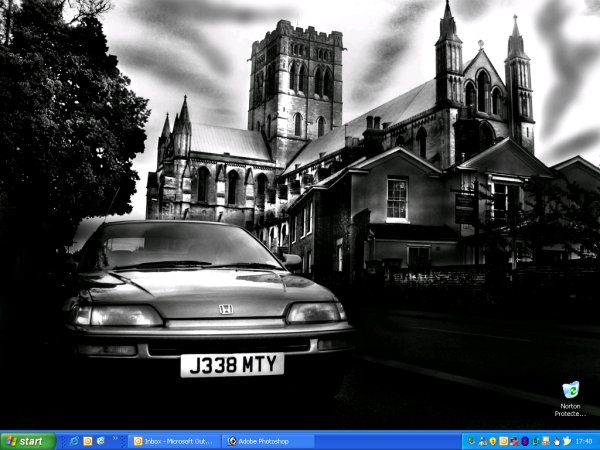Click the orange Outlook Quick Launch icon
This screenshot has height=450, width=600.
tap(88, 441)
